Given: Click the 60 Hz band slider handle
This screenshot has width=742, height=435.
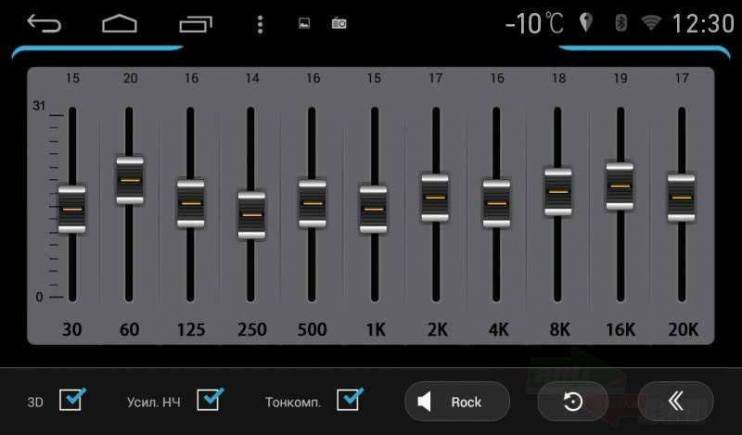Looking at the screenshot, I should tap(130, 180).
